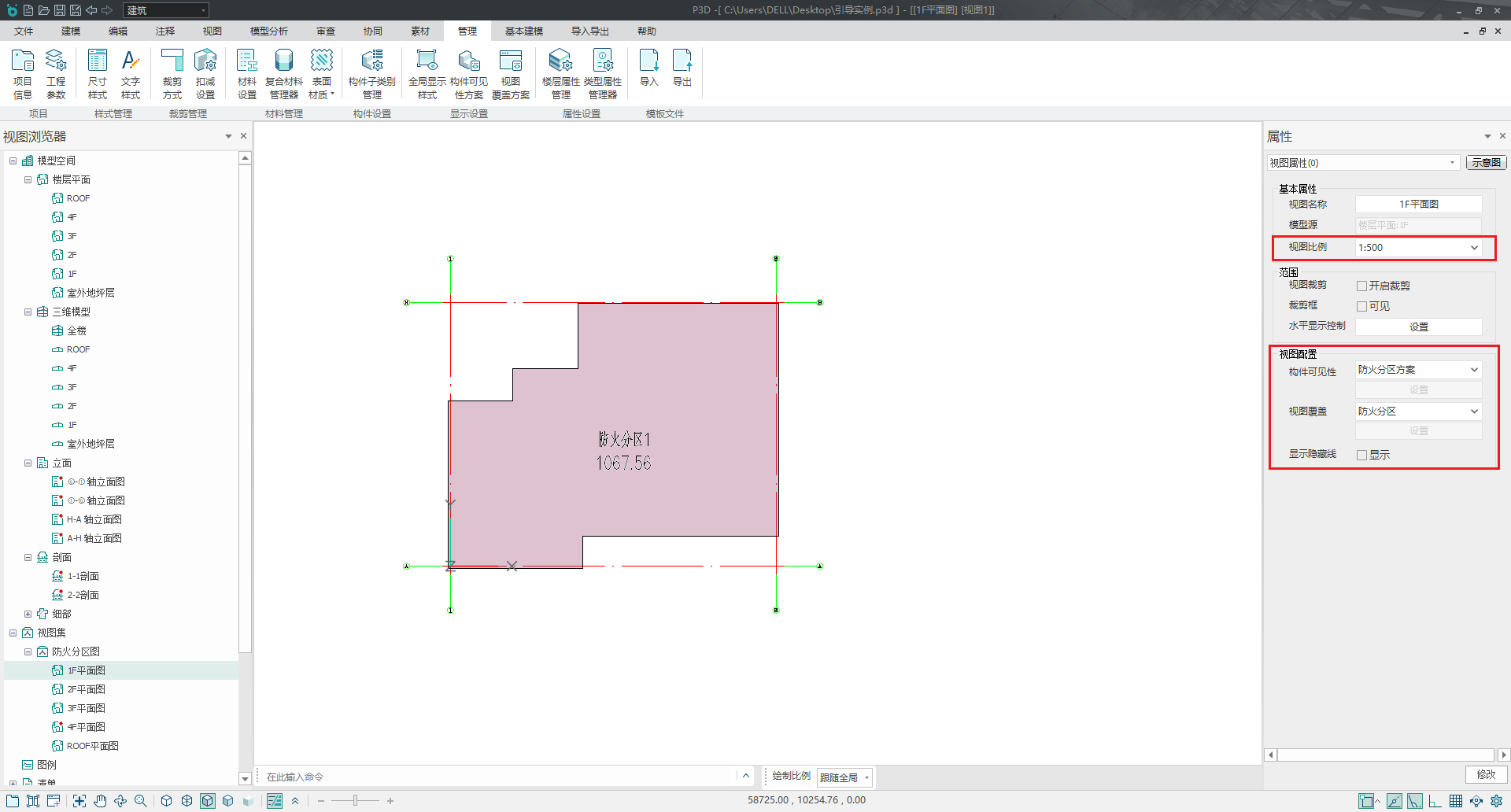Open the 视图比例 1:500 dropdown
The width and height of the screenshot is (1511, 812).
click(1418, 248)
